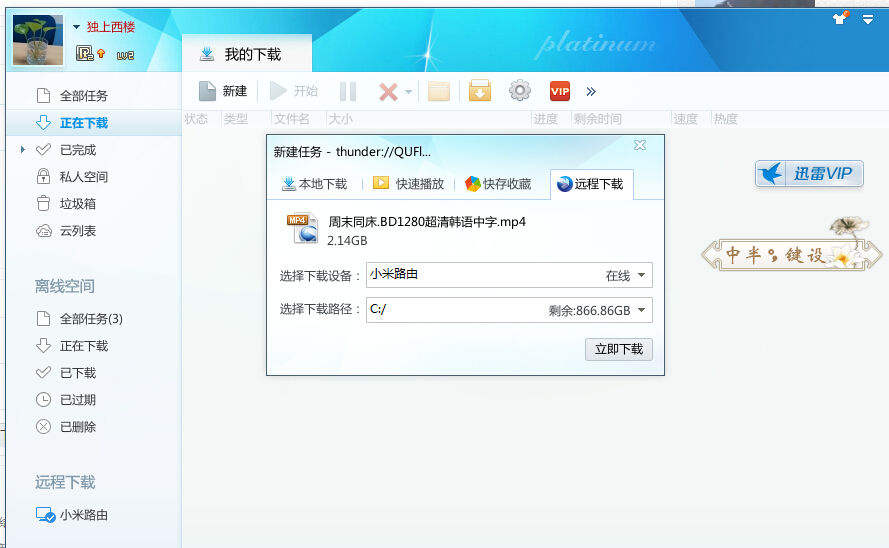Click the 迅雷VIP banner button
Image resolution: width=889 pixels, height=548 pixels.
(x=809, y=173)
